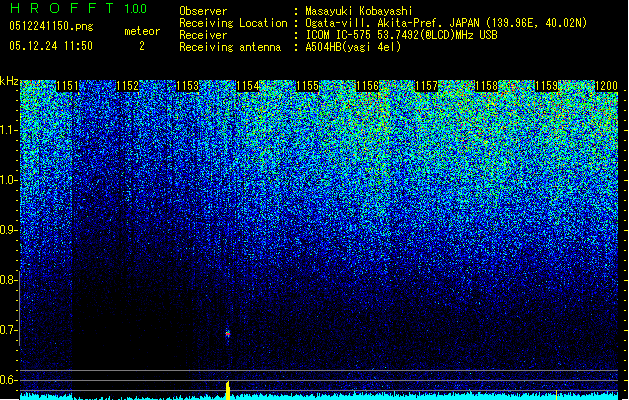Click the Receiver field label

tap(203, 35)
